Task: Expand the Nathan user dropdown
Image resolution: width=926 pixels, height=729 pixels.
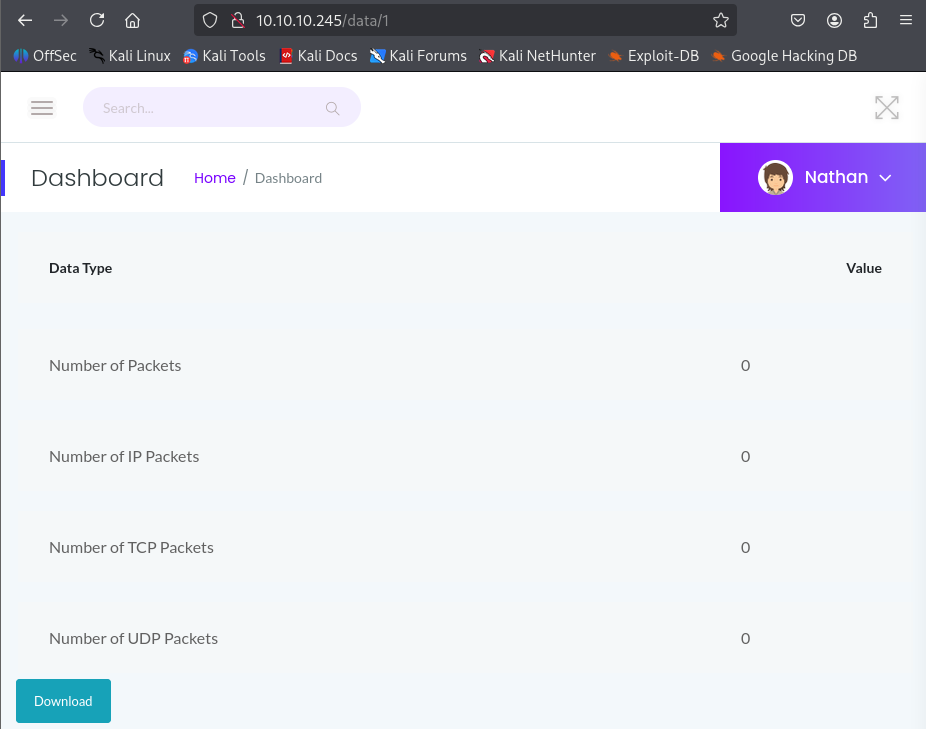Action: click(885, 178)
